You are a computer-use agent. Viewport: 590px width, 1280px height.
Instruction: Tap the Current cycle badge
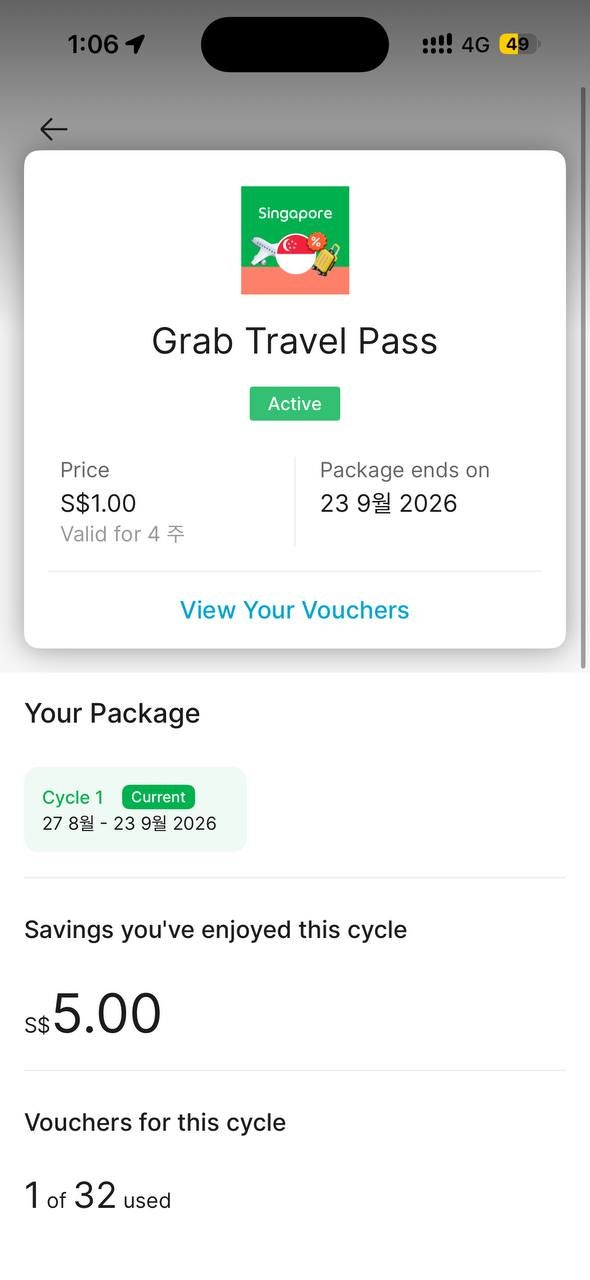tap(158, 797)
